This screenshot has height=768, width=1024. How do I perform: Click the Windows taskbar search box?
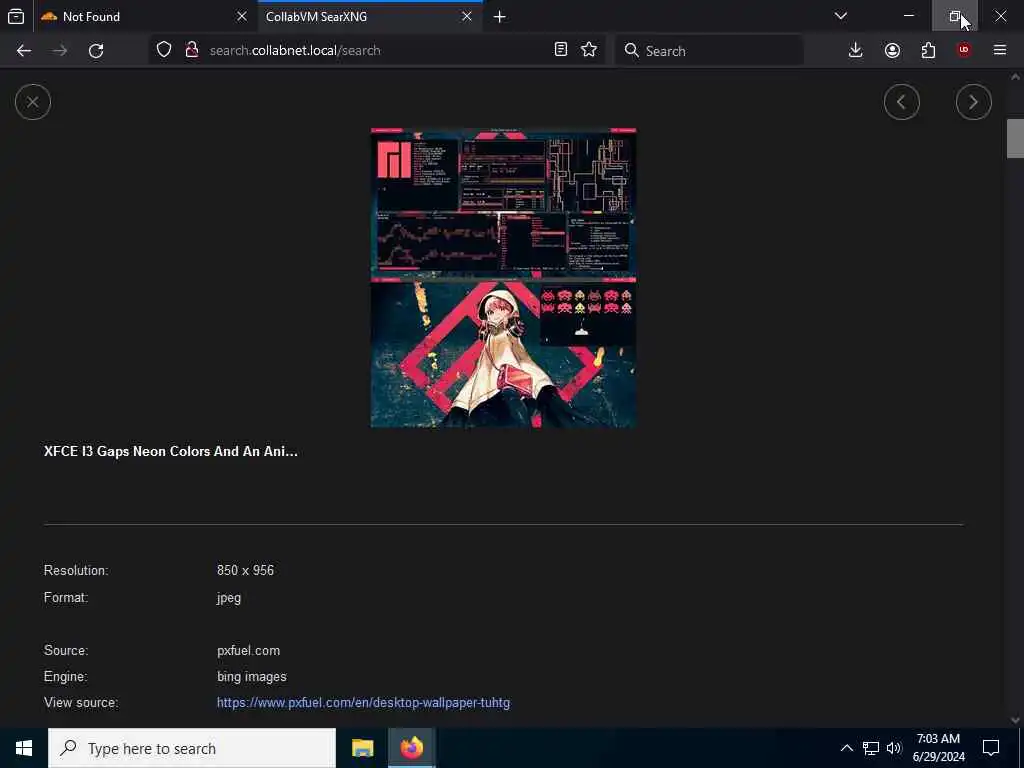pos(192,748)
